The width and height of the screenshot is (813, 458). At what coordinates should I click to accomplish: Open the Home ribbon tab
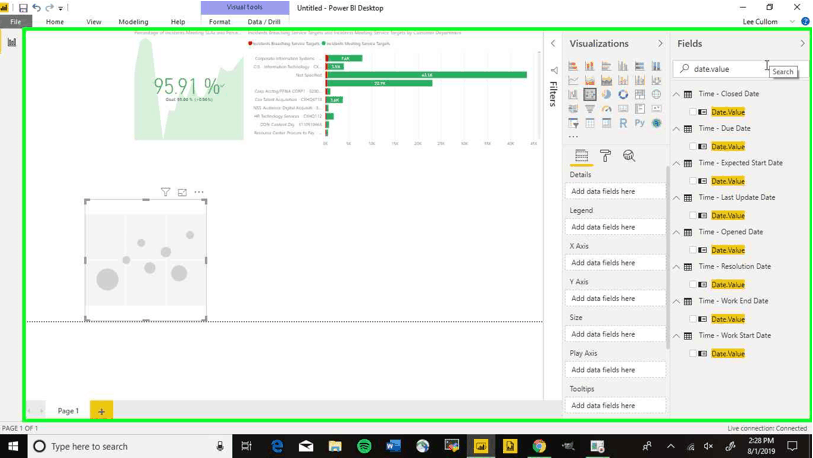coord(54,22)
